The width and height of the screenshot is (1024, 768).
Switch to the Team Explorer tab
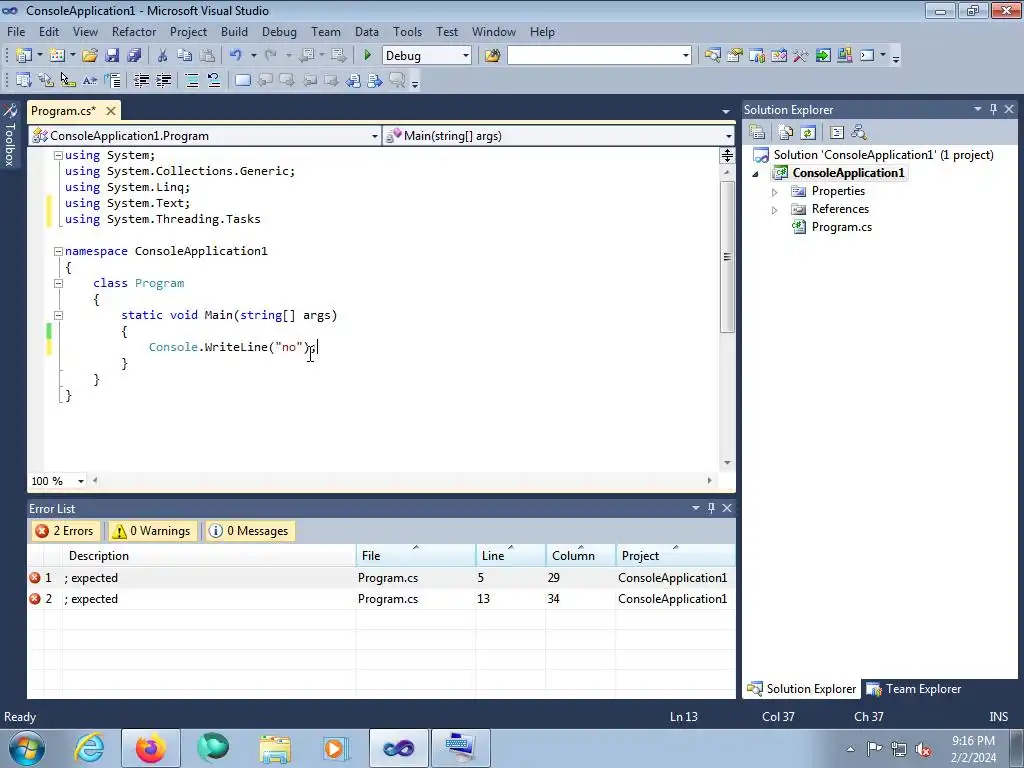pyautogui.click(x=914, y=689)
